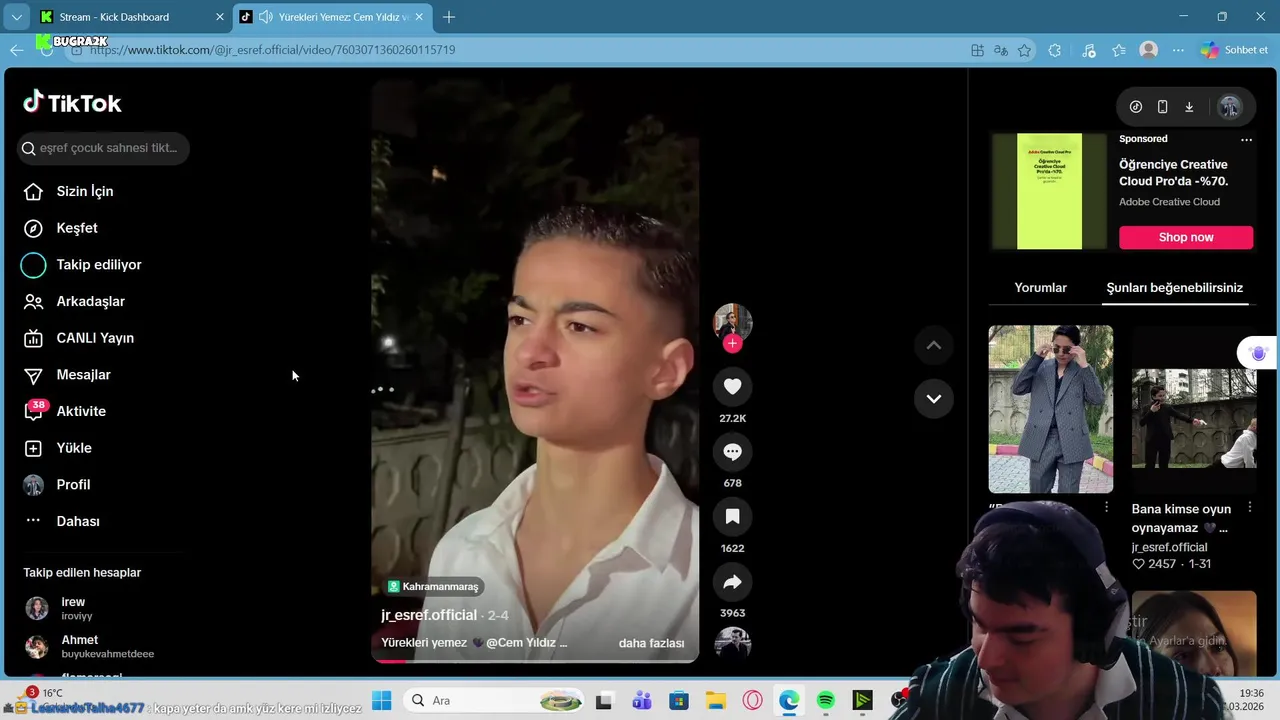This screenshot has width=1280, height=720.
Task: Open Arkadaşlar section
Action: (74, 301)
